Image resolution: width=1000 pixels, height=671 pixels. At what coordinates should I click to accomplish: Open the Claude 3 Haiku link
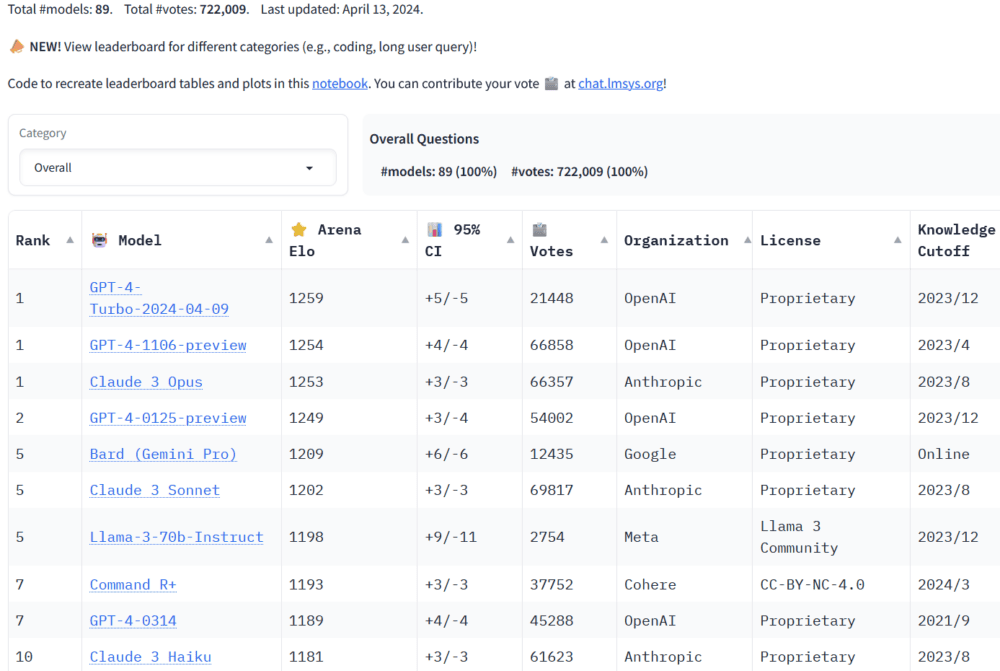click(151, 657)
